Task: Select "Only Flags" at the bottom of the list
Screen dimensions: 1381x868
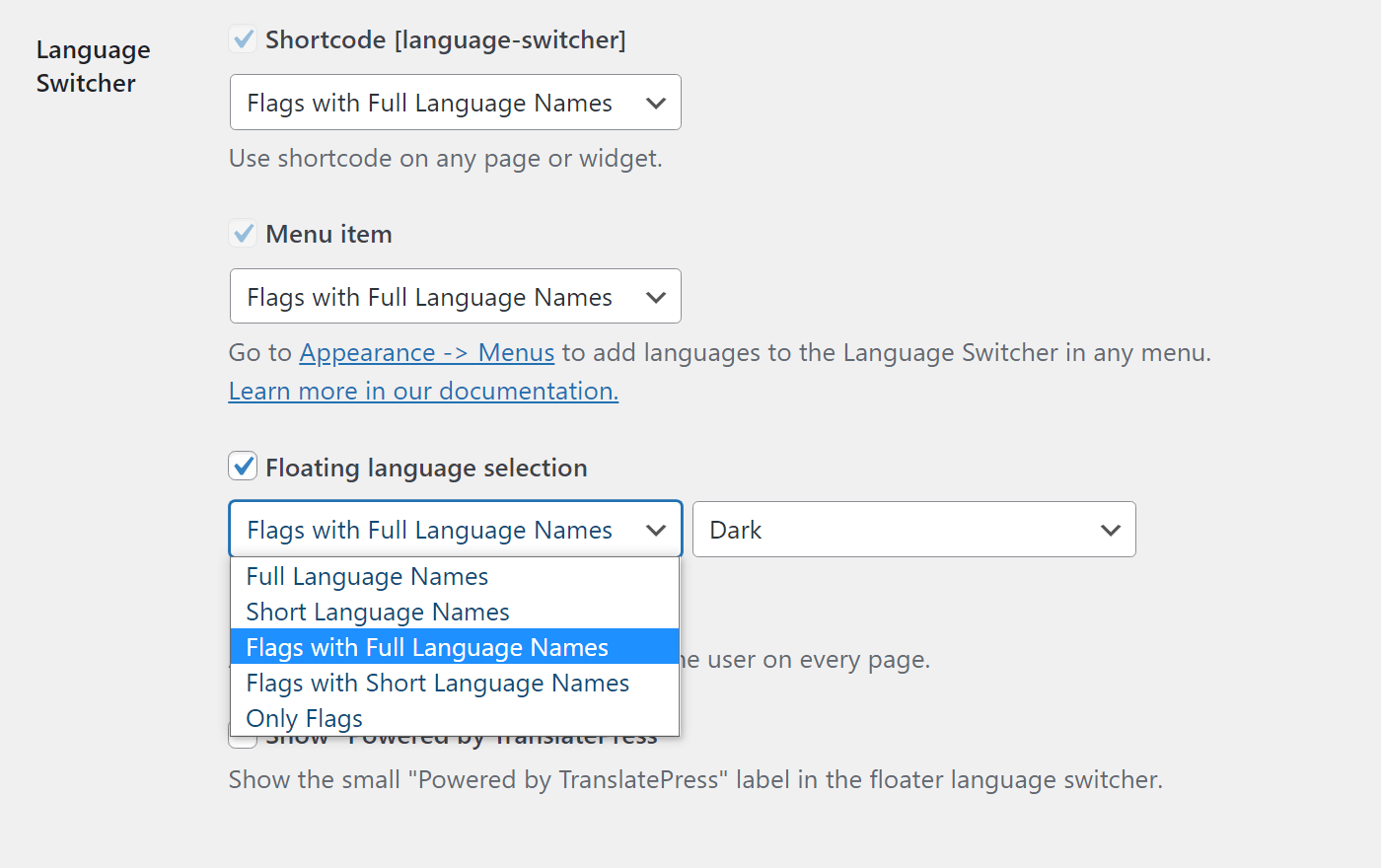Action: 304,718
